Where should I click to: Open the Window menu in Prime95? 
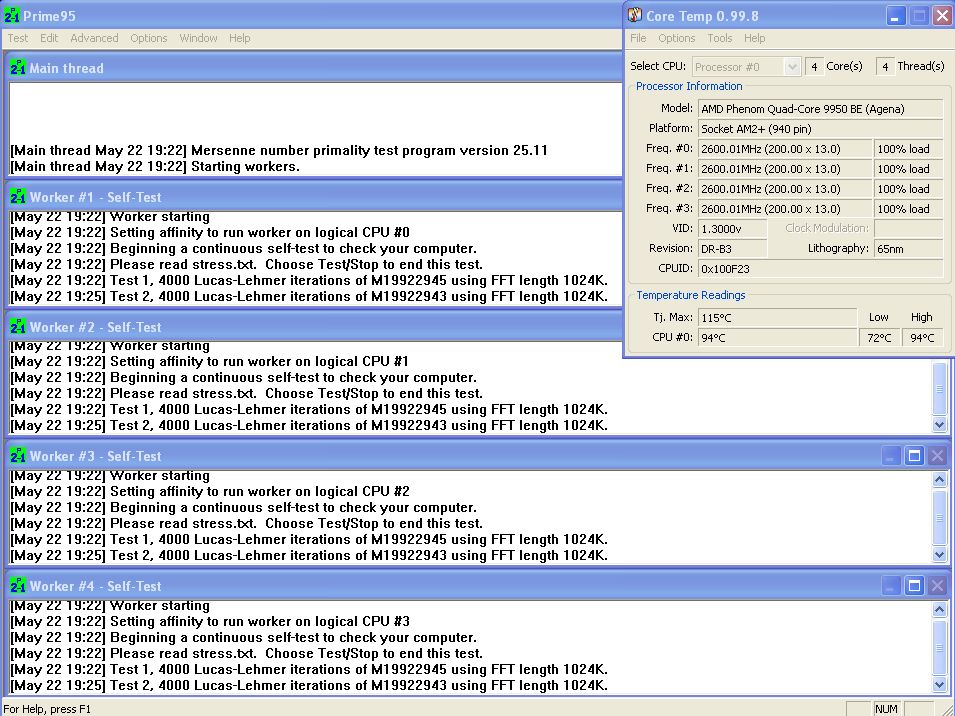tap(198, 38)
